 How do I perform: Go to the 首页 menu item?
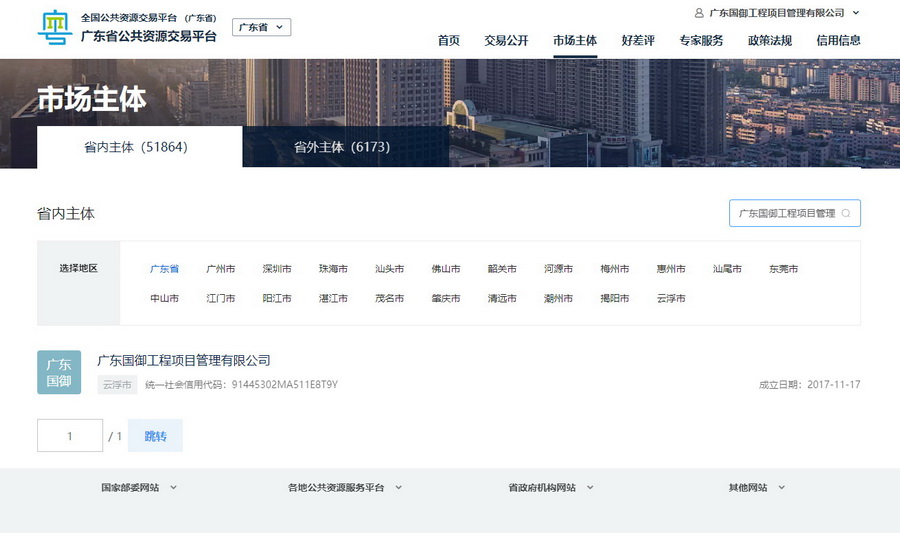[448, 41]
